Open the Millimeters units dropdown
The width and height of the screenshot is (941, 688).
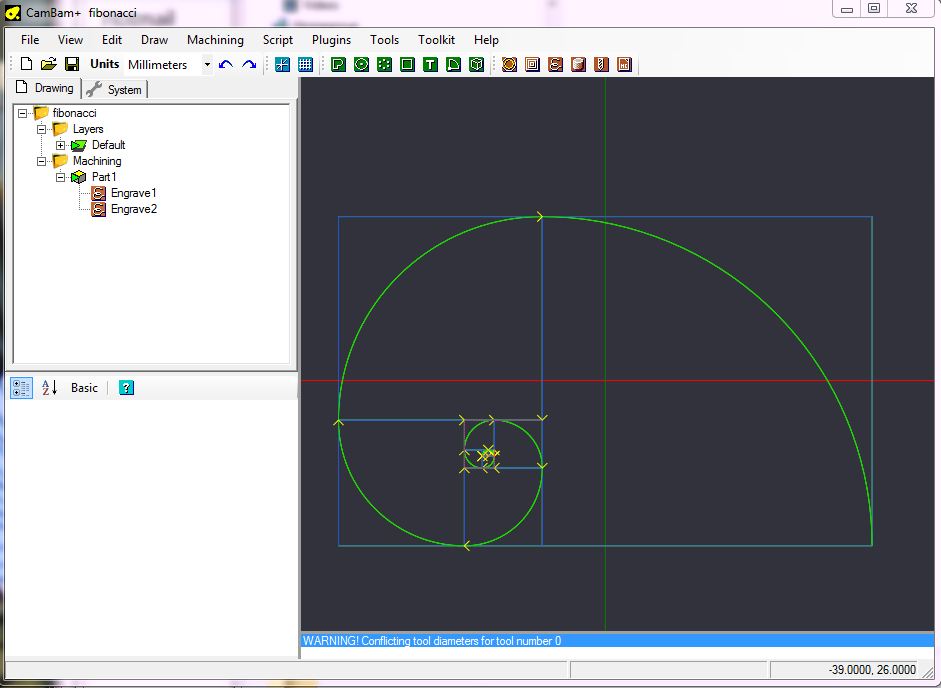pos(207,64)
